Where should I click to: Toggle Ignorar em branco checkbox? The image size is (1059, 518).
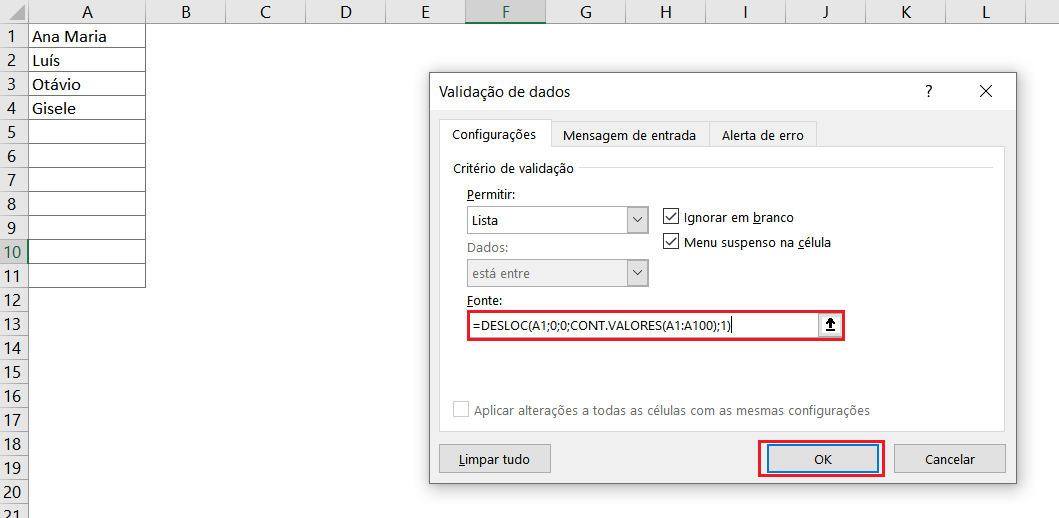coord(671,217)
